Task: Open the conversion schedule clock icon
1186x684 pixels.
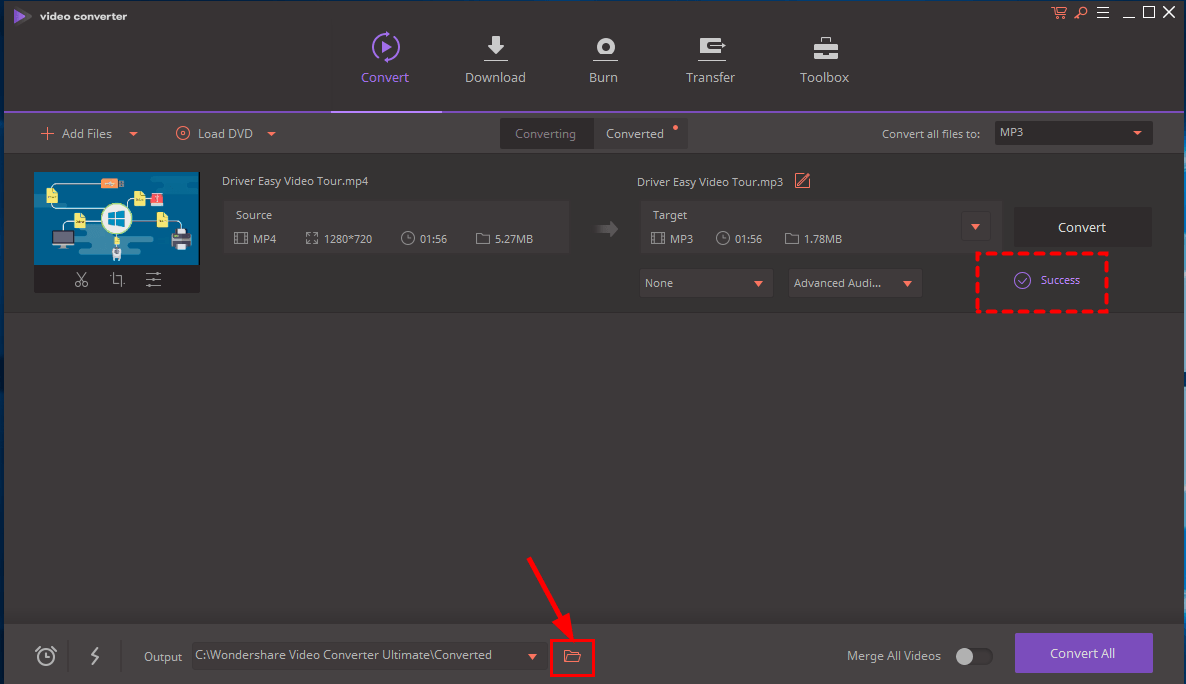Action: click(x=45, y=655)
